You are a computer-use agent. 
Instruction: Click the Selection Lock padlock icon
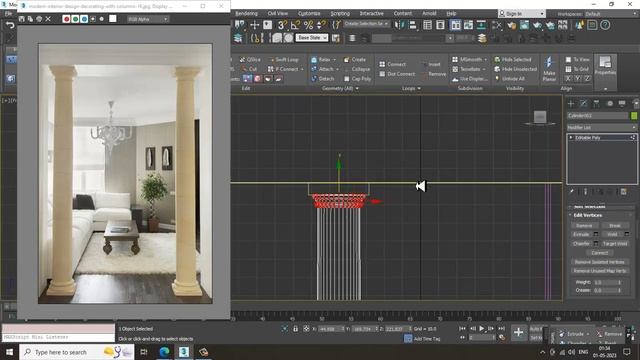[296, 329]
